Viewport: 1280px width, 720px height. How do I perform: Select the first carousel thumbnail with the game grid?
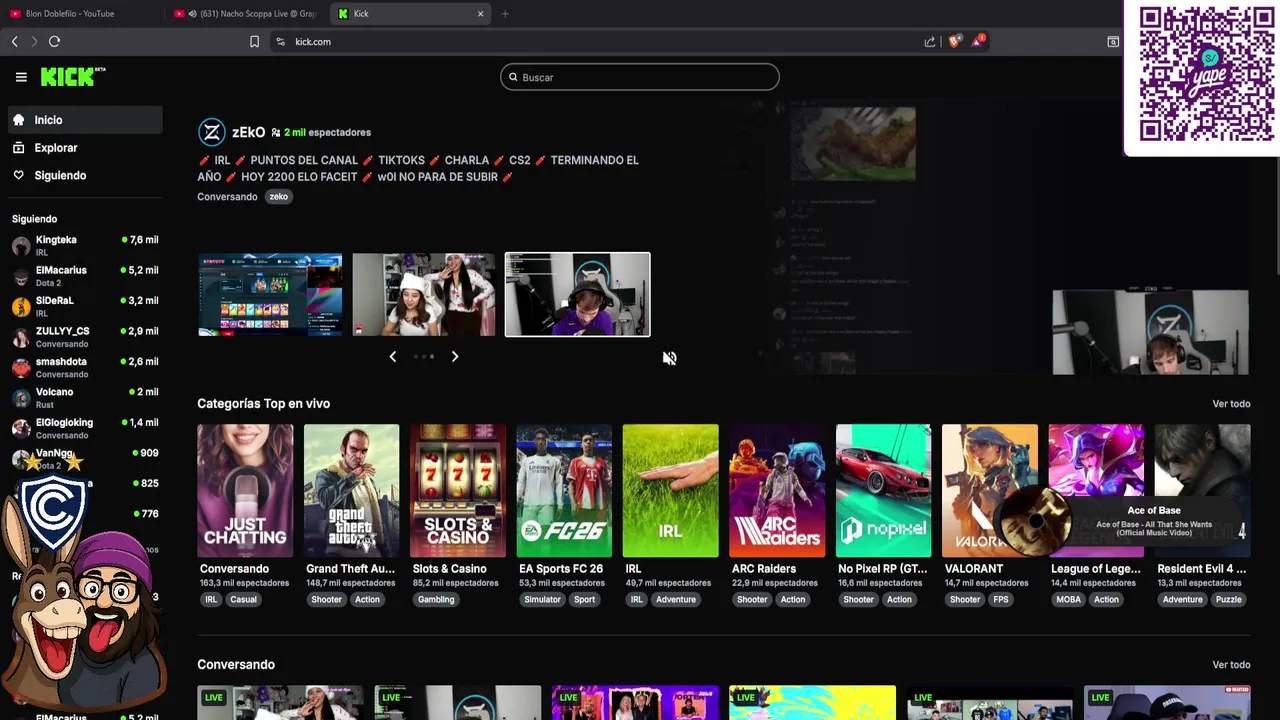[x=270, y=295]
